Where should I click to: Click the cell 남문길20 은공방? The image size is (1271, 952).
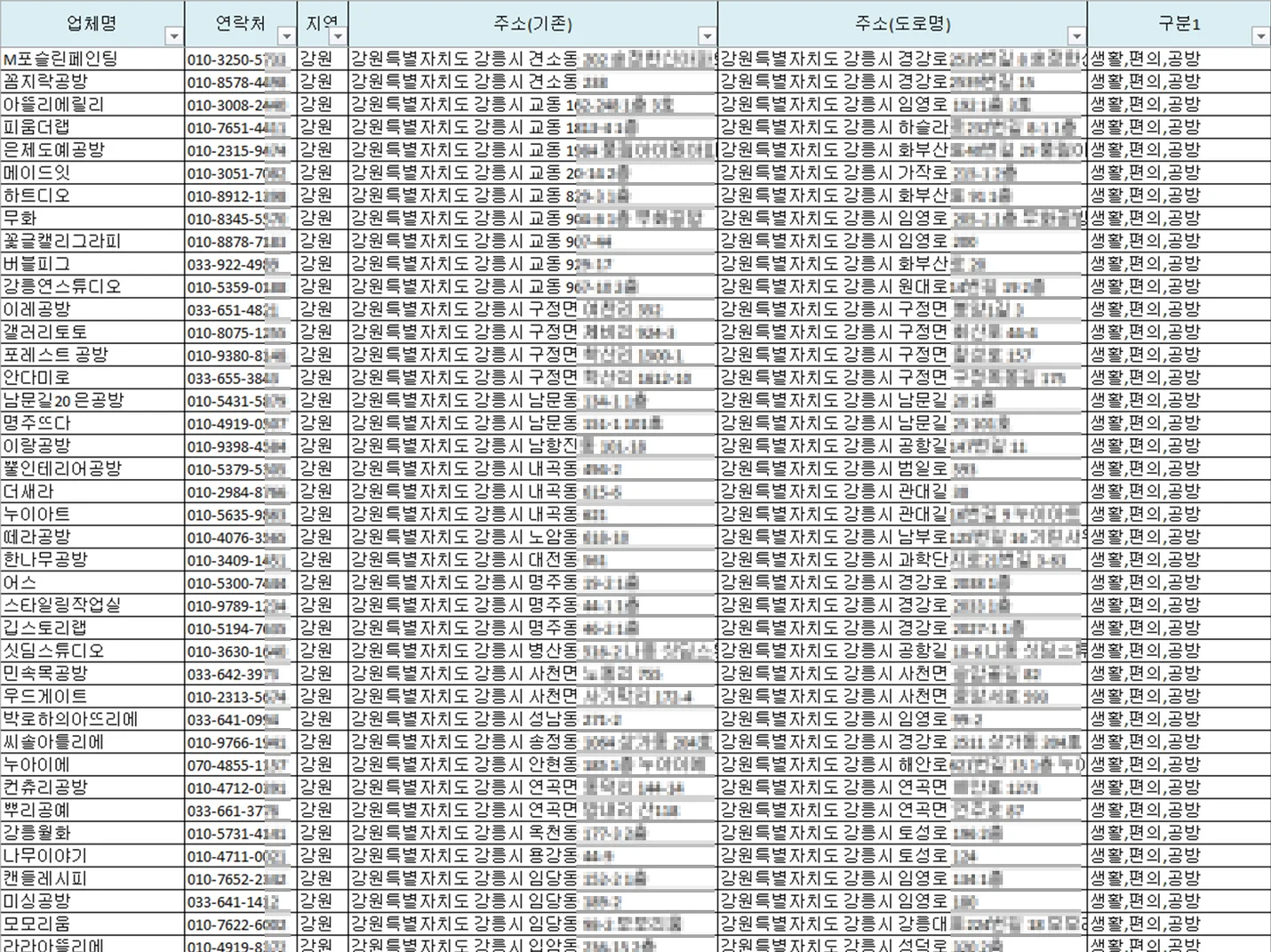point(92,400)
